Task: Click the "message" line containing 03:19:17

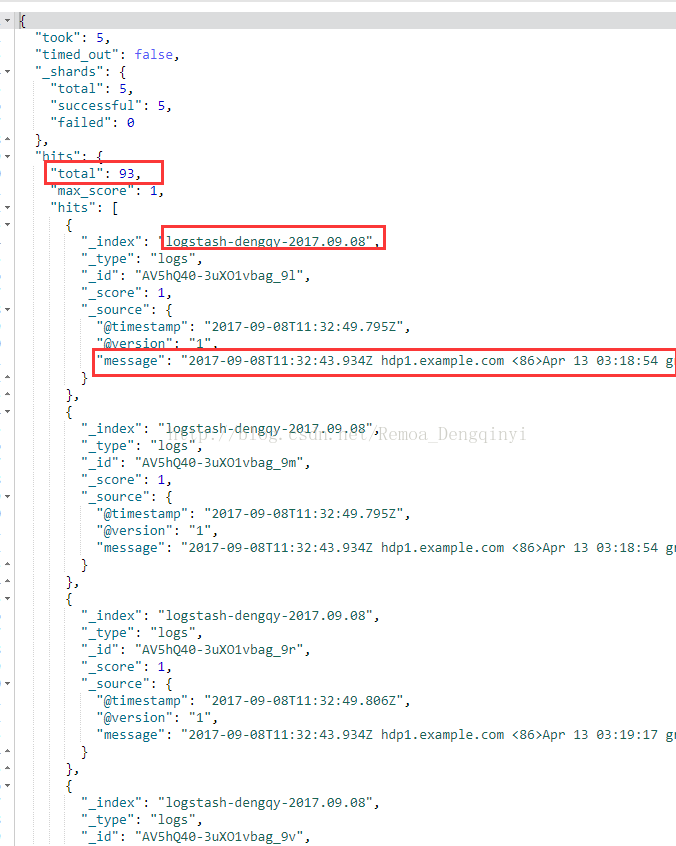Action: tap(386, 735)
